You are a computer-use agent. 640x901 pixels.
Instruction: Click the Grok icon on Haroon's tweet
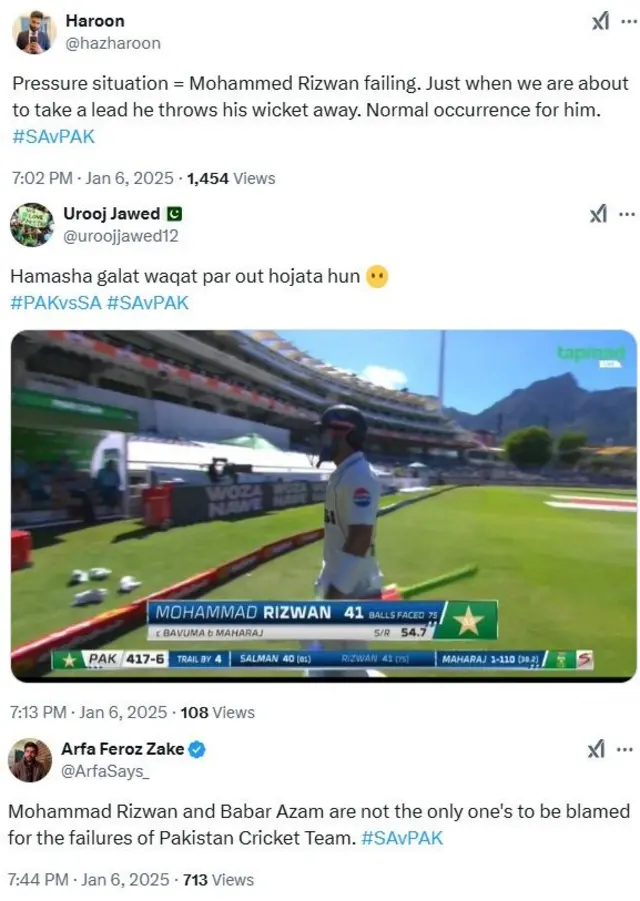tap(599, 21)
